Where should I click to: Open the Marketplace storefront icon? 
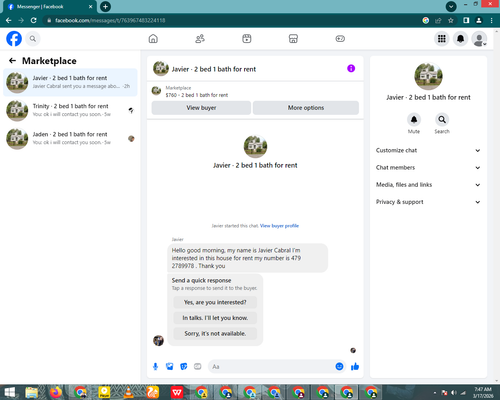pyautogui.click(x=293, y=39)
